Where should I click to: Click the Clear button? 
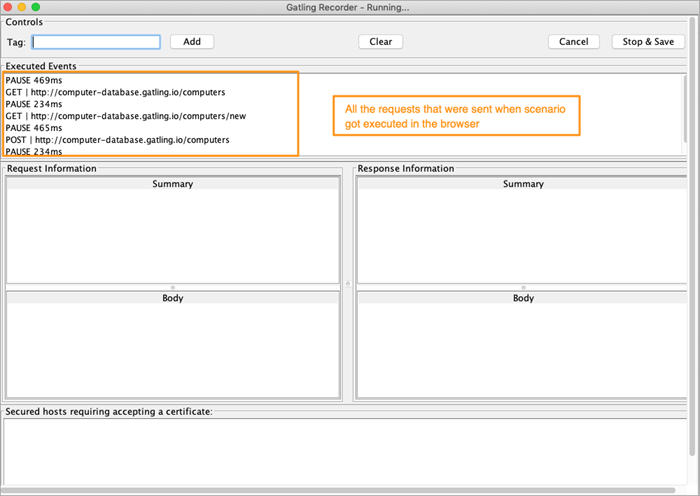380,42
